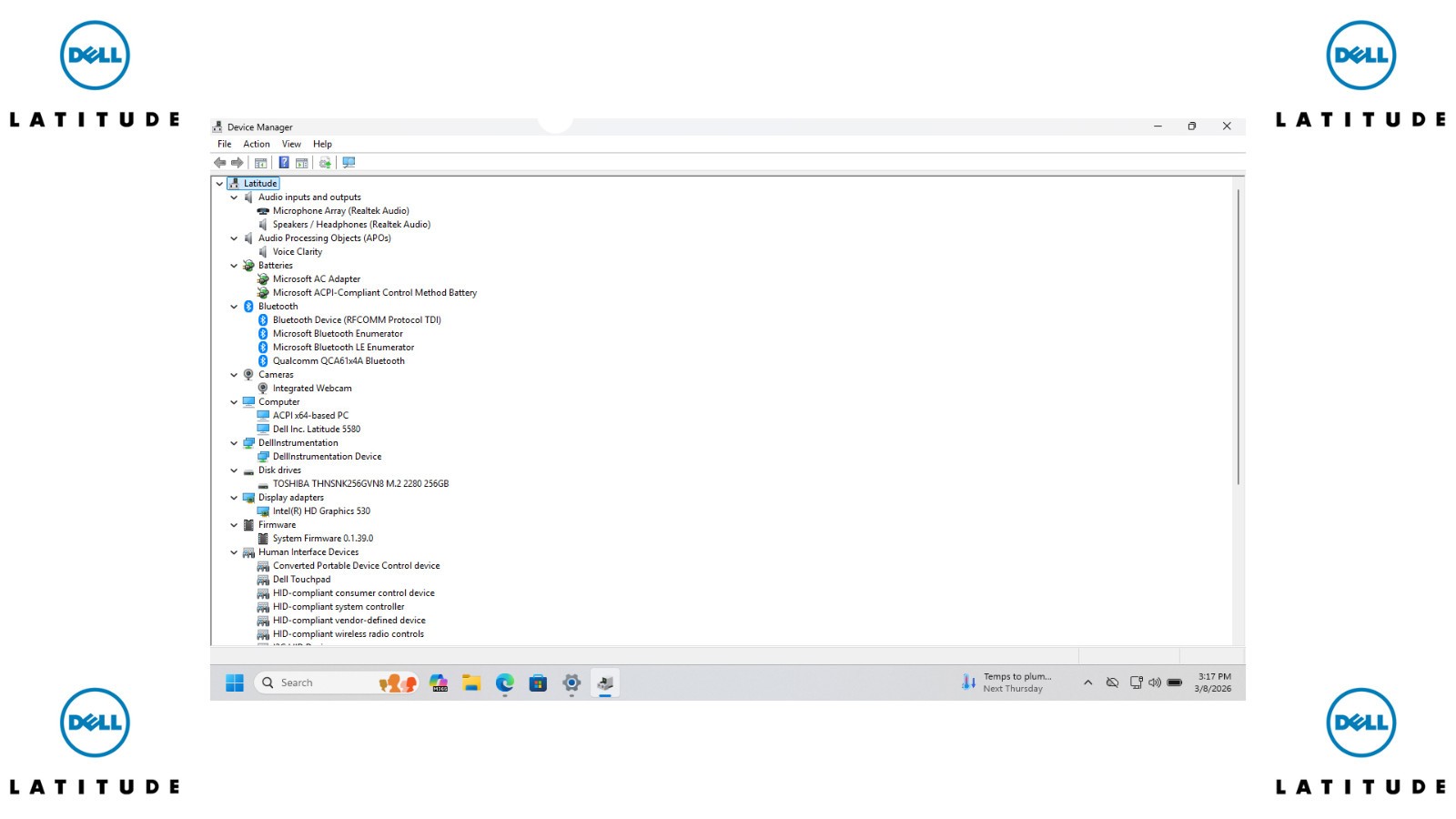Click the Device Manager vertical scrollbar
Image resolution: width=1456 pixels, height=819 pixels.
click(x=1239, y=336)
